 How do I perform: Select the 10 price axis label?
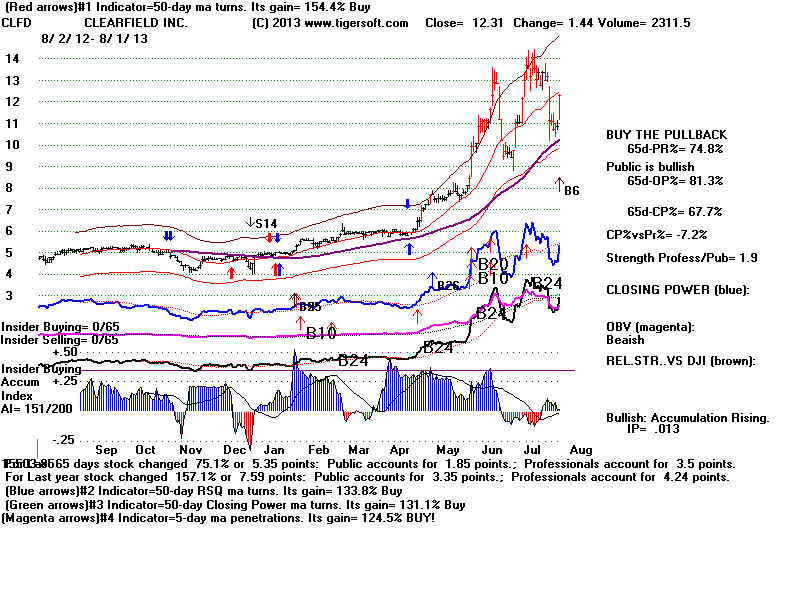12,145
